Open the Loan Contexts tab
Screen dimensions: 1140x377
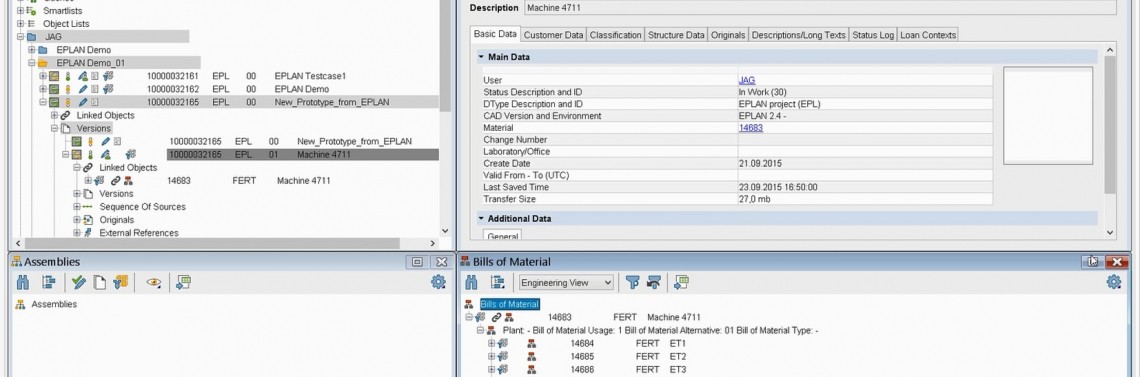pyautogui.click(x=928, y=35)
